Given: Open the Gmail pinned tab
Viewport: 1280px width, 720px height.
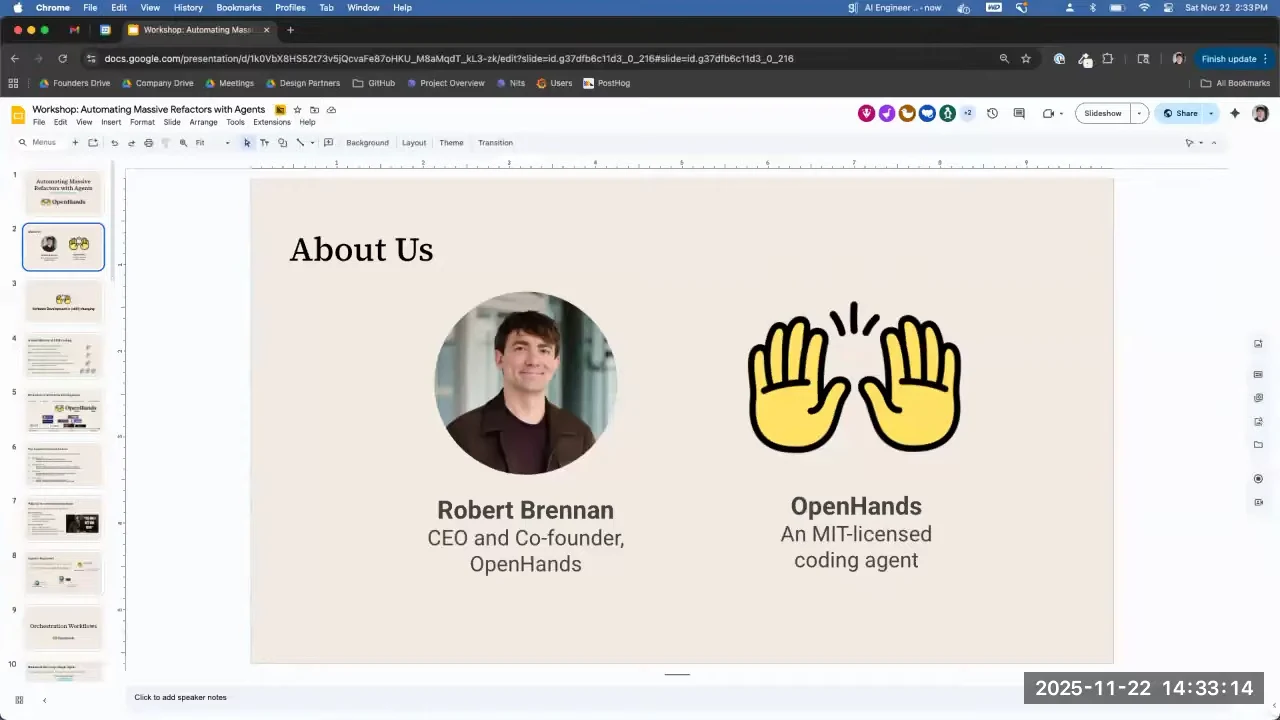Looking at the screenshot, I should (x=74, y=30).
